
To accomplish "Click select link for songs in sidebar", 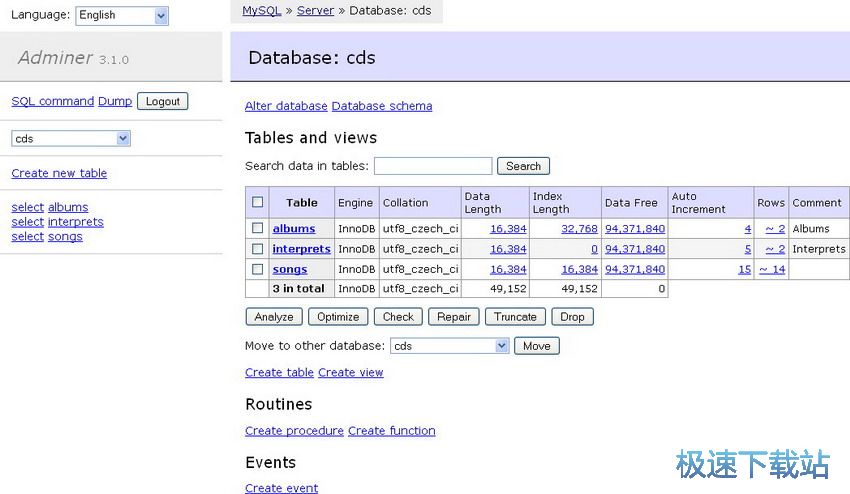I will click(28, 236).
